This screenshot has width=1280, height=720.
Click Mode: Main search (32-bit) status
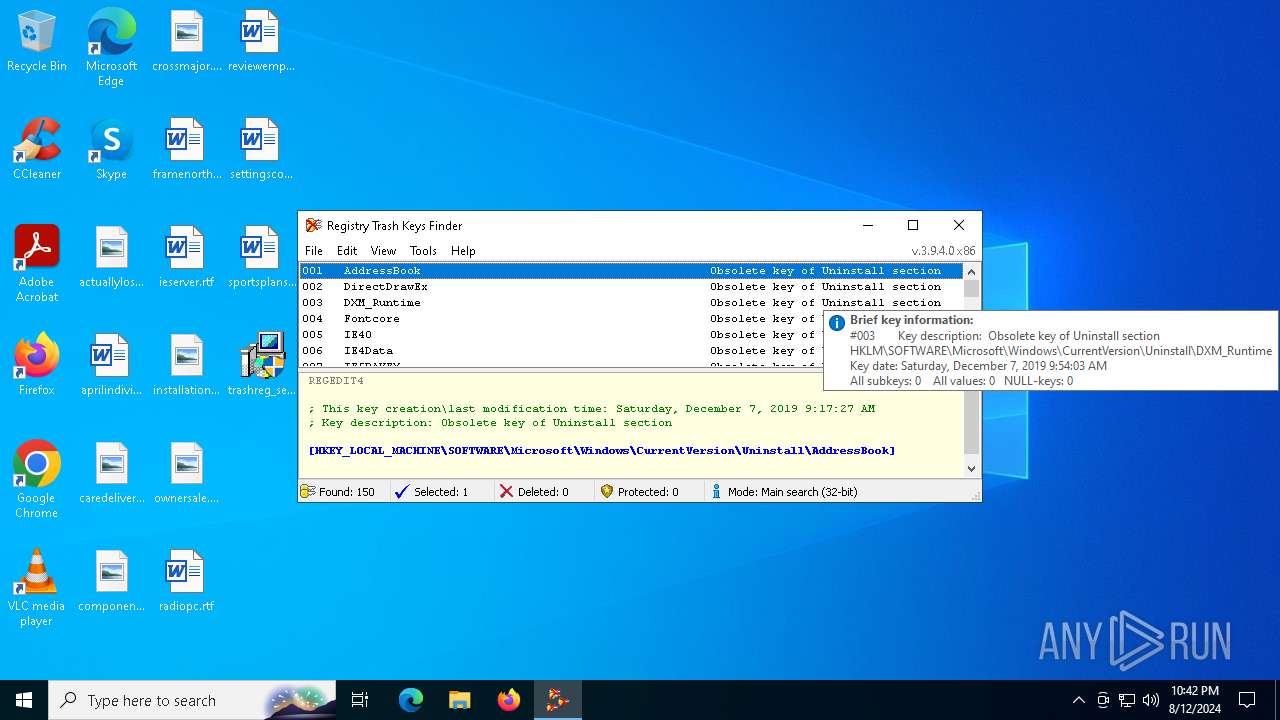pyautogui.click(x=792, y=492)
